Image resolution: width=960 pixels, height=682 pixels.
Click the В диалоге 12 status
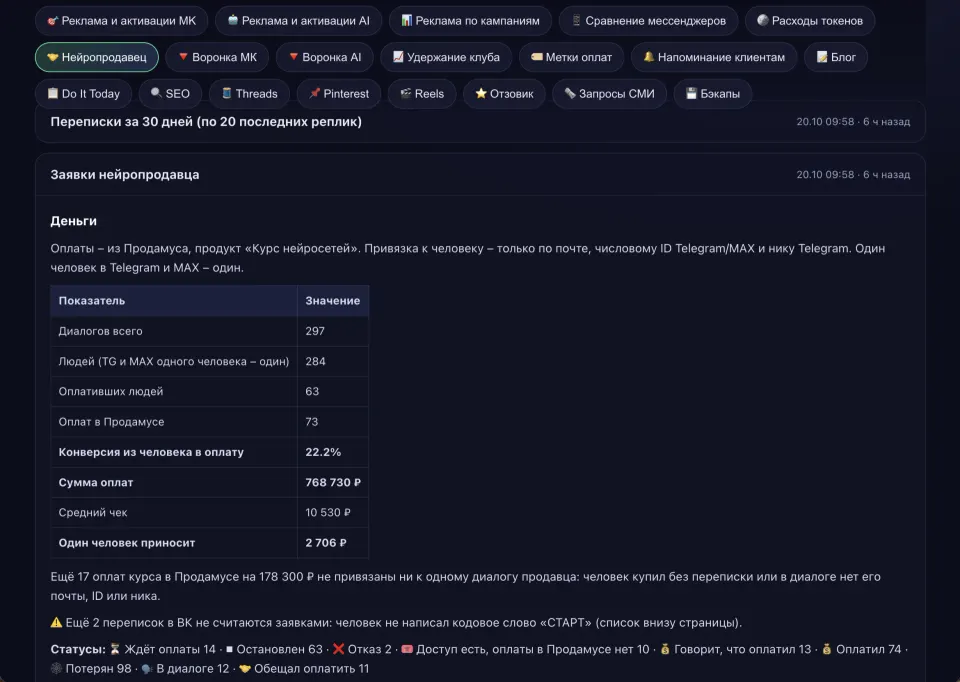(x=185, y=669)
